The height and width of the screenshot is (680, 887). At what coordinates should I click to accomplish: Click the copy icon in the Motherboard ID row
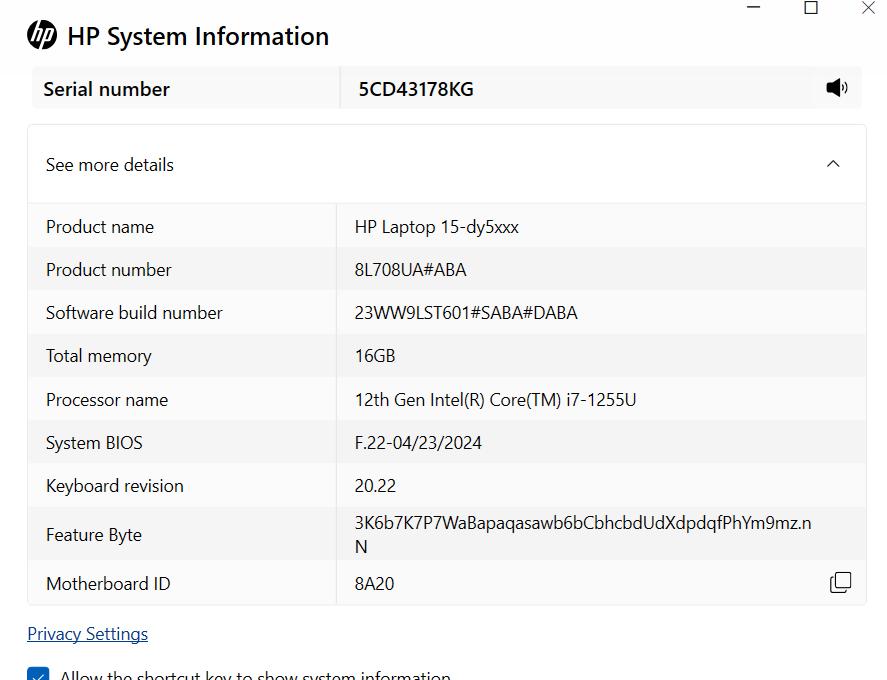pos(840,582)
